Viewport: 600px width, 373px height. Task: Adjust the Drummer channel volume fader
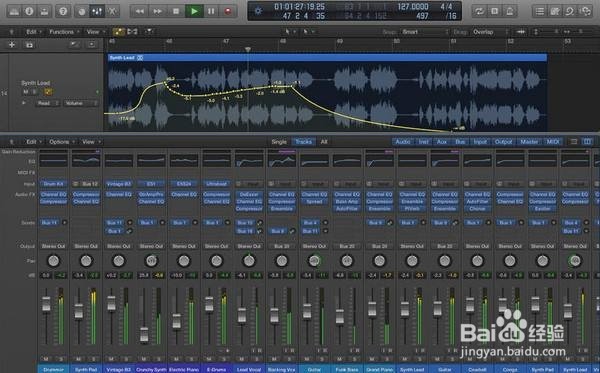coord(46,304)
